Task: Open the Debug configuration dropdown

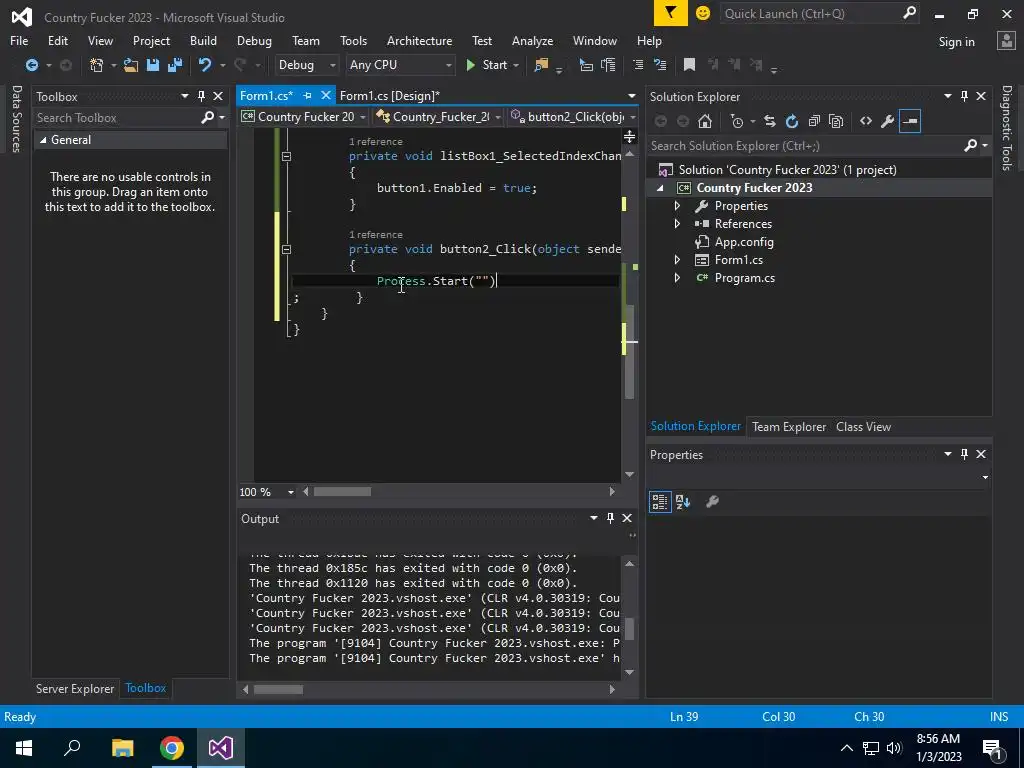Action: click(x=307, y=65)
